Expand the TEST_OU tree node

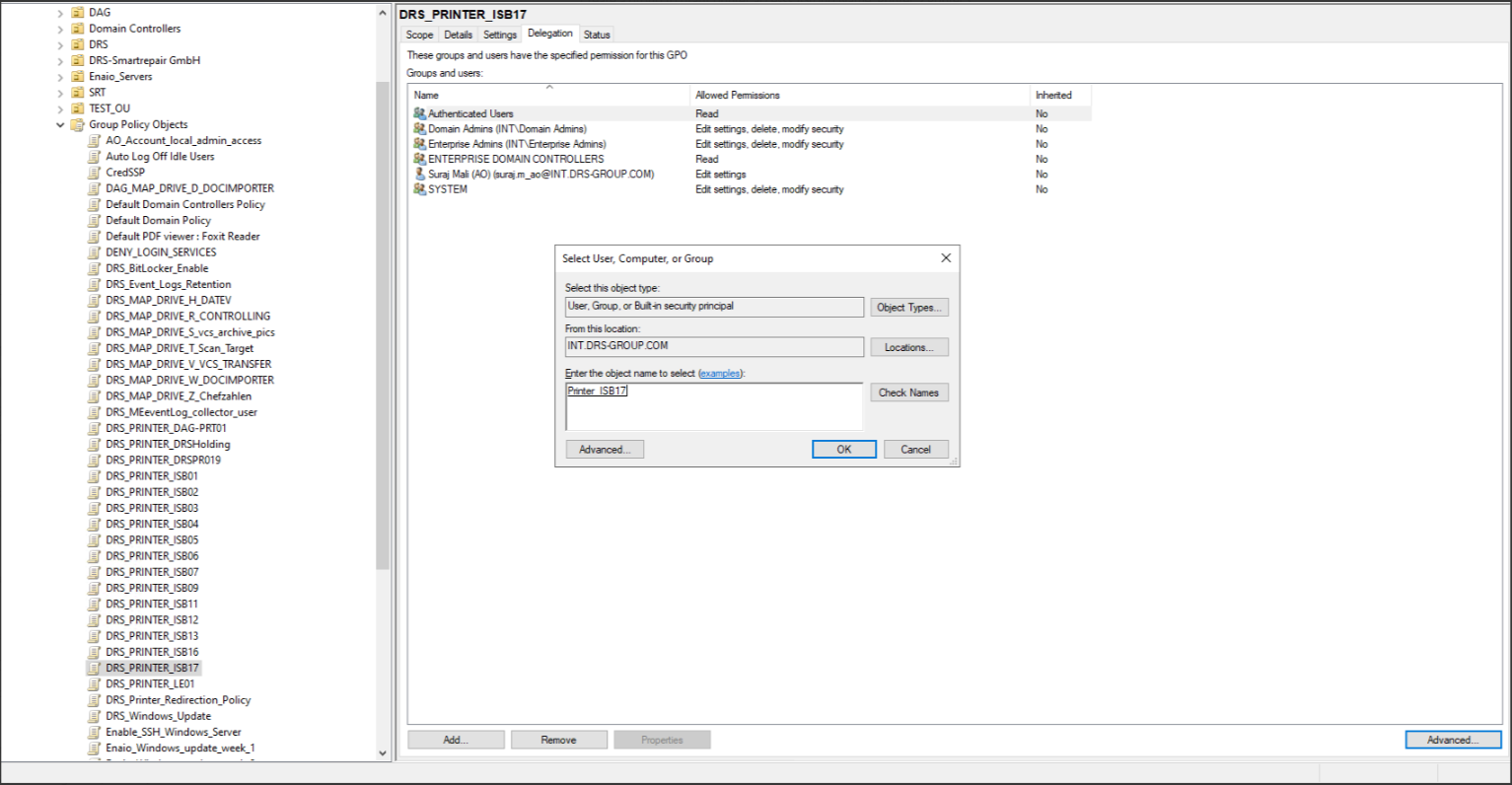coord(60,108)
